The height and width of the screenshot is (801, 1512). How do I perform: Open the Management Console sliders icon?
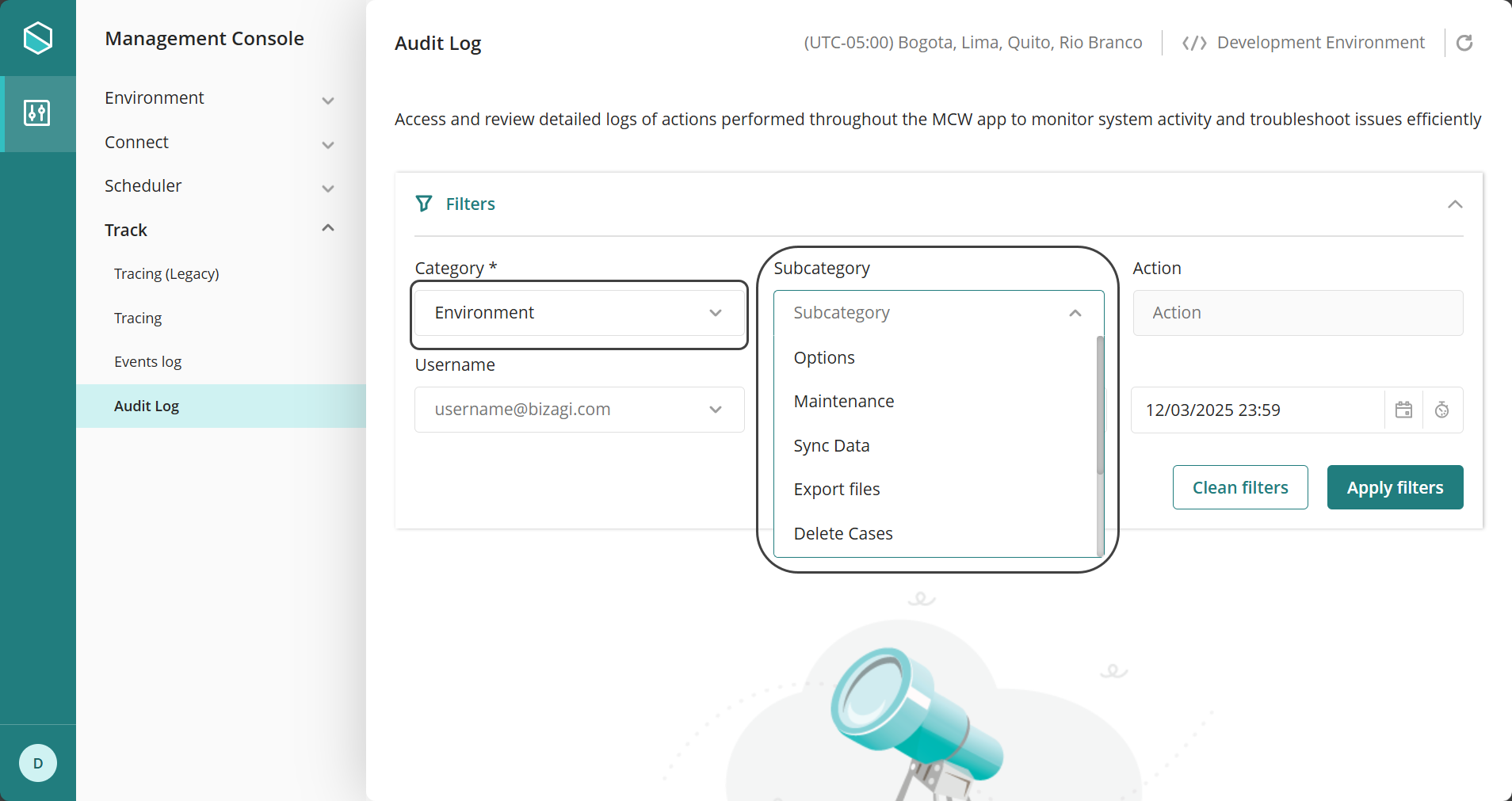click(x=37, y=113)
